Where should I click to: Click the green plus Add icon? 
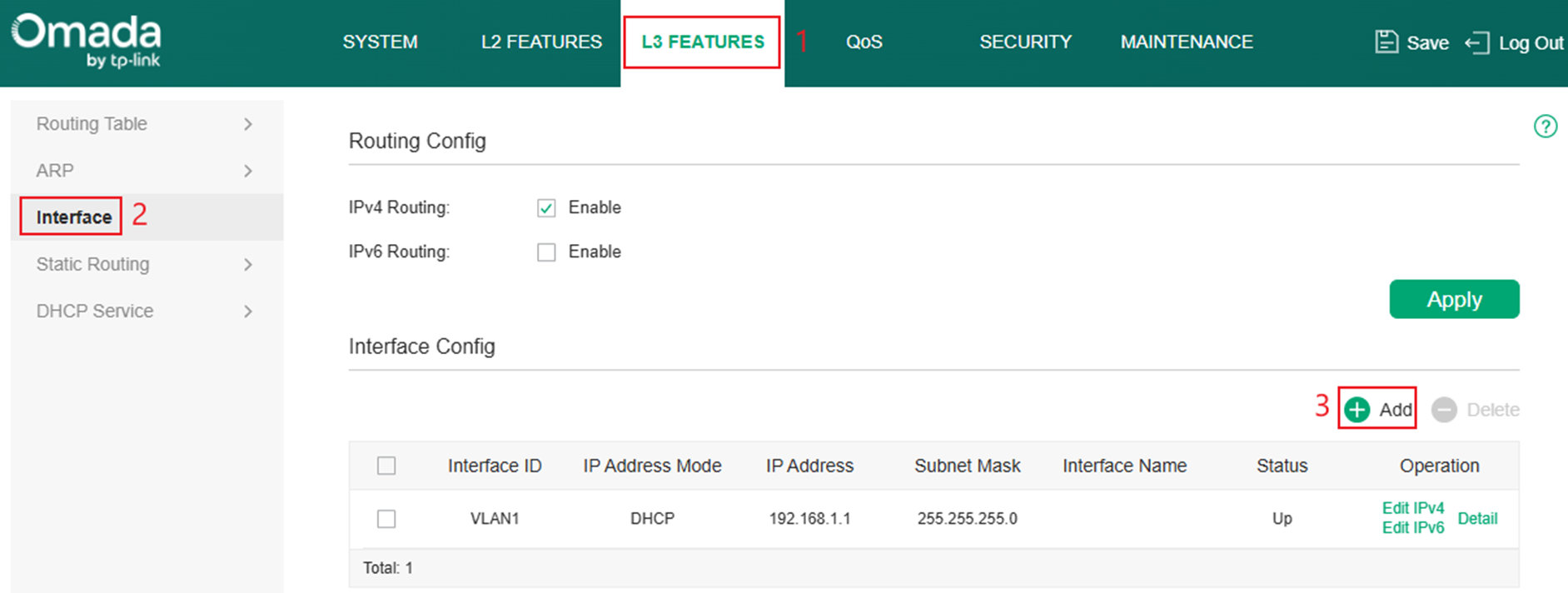coord(1356,410)
